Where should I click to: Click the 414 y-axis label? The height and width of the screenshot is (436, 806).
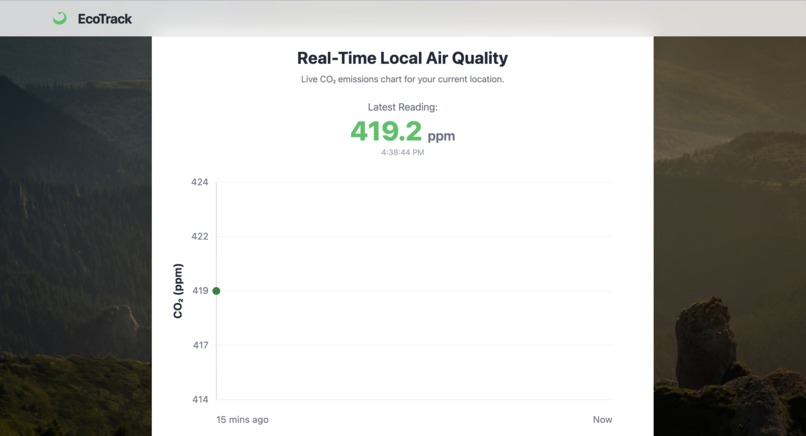point(200,399)
